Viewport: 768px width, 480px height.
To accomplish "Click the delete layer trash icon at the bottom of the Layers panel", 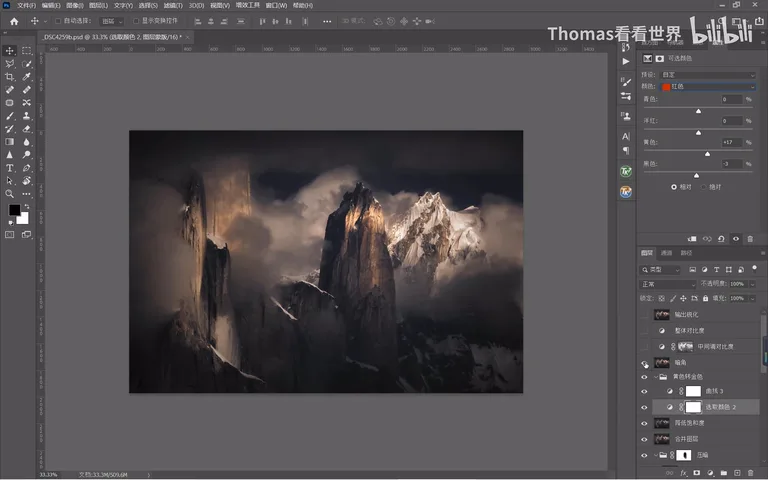I will coord(750,473).
